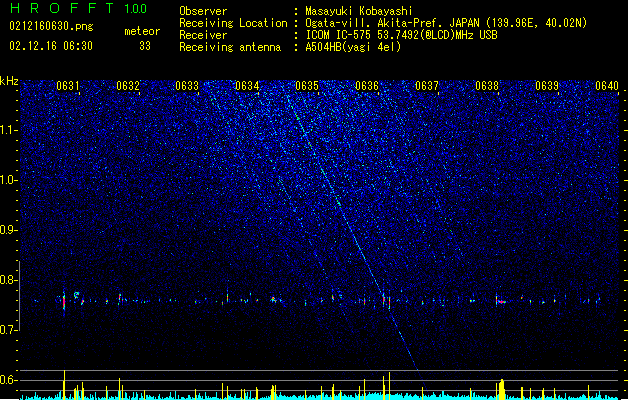Click location text Ogata-vill. Akita-Pref. JAPAN

click(392, 23)
